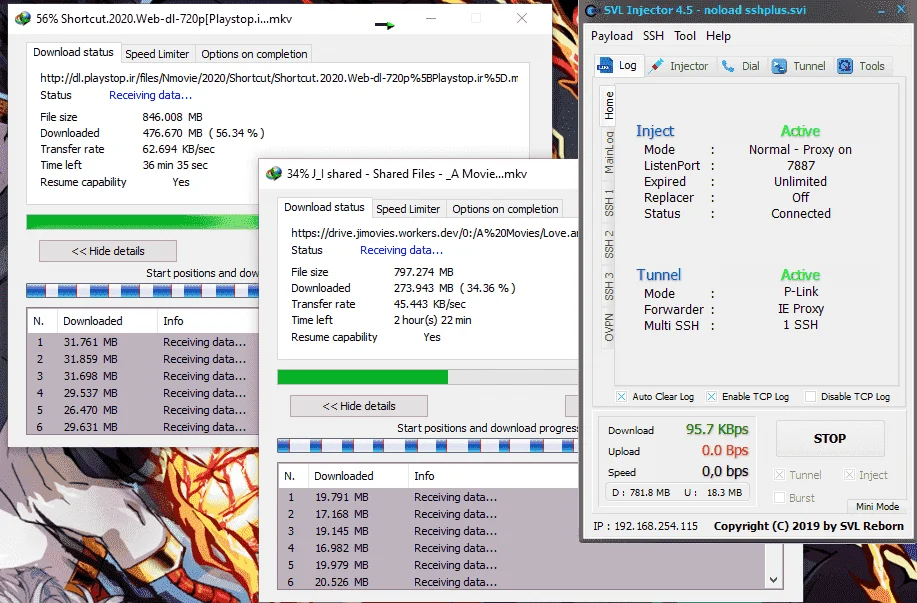917x603 pixels.
Task: Click the N. column header in J_I shared list
Action: pyautogui.click(x=293, y=476)
